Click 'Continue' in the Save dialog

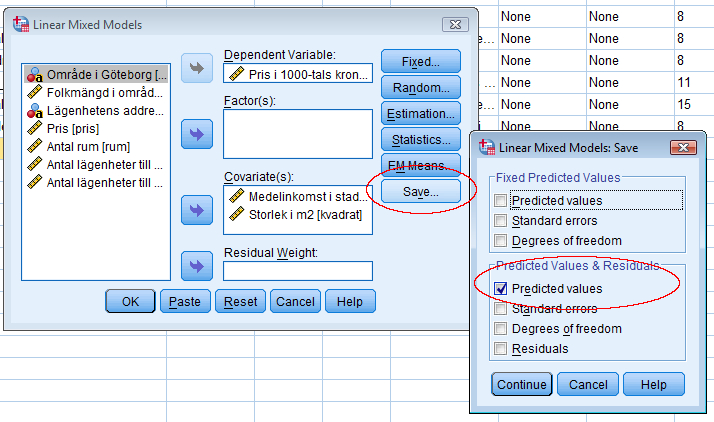520,385
